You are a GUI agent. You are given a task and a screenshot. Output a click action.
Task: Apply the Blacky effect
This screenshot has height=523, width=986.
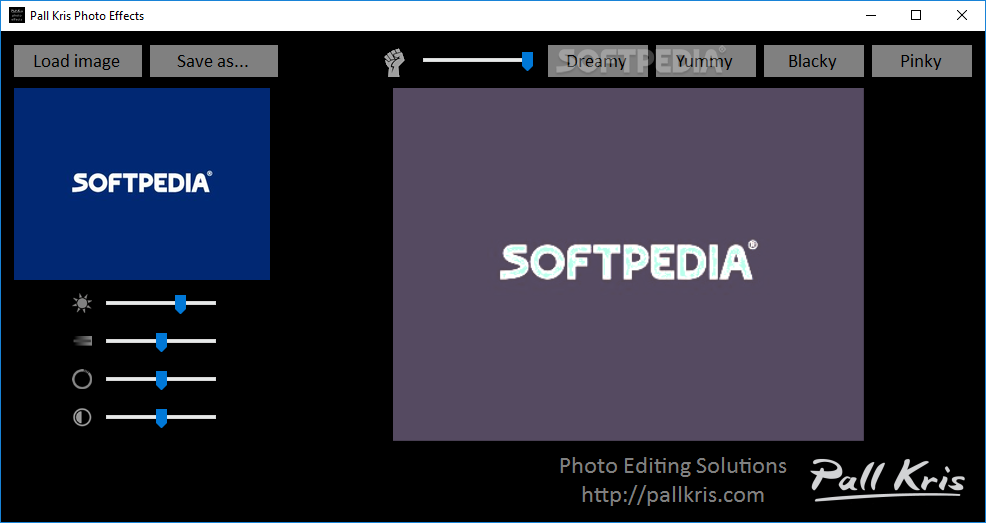click(x=814, y=61)
